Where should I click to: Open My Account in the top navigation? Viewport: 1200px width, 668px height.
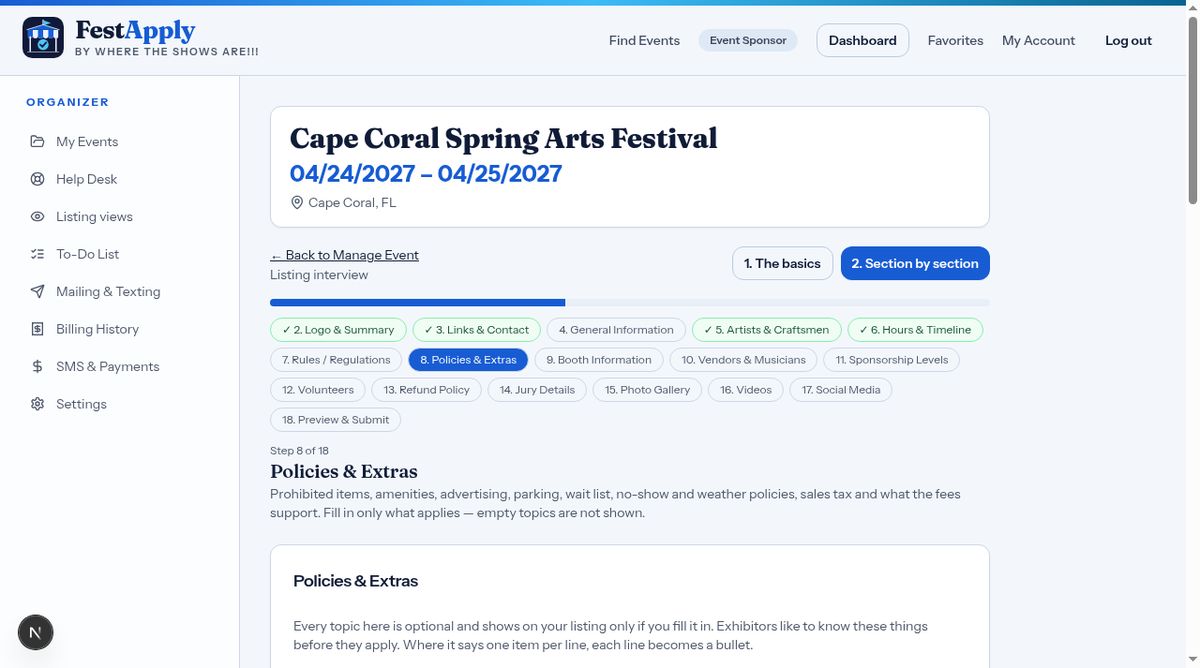(1038, 40)
